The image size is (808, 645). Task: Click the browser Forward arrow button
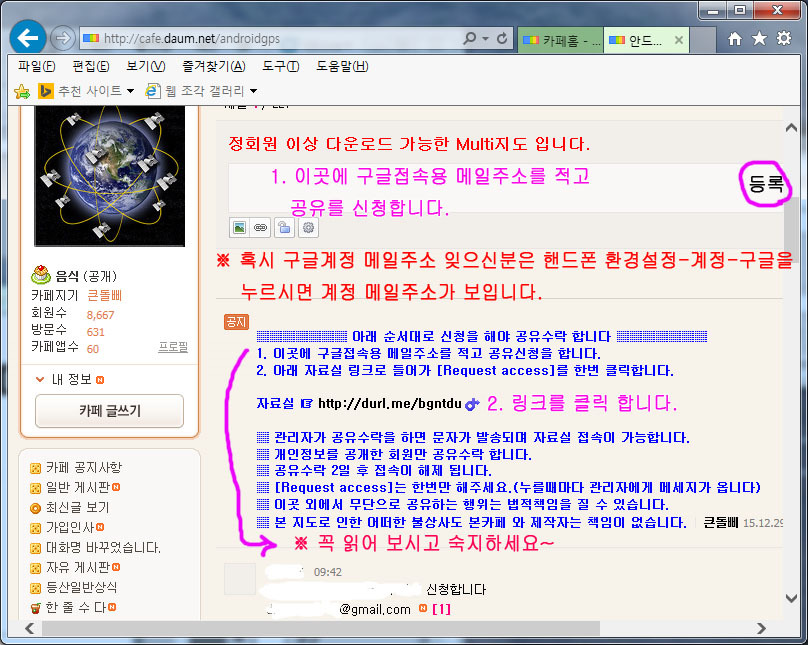tap(62, 38)
